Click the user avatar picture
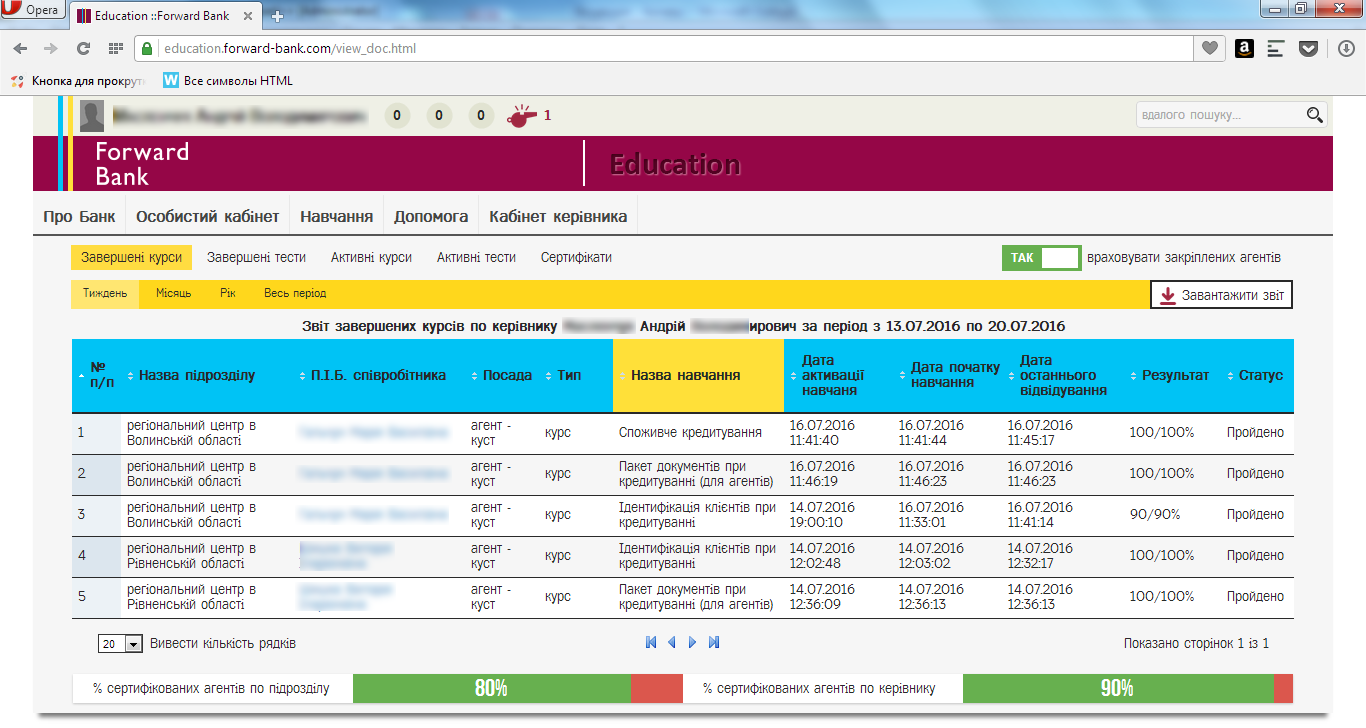The width and height of the screenshot is (1366, 728). (x=92, y=116)
